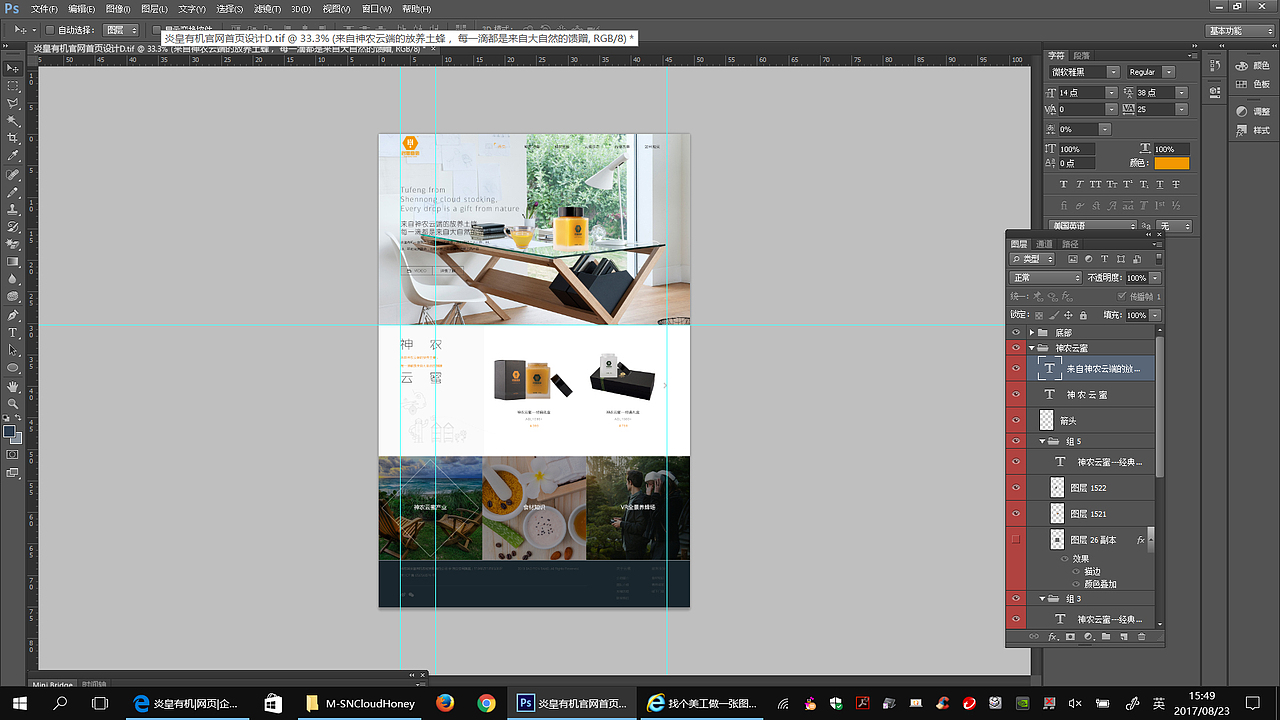The height and width of the screenshot is (720, 1280).
Task: Hide the 组 5 group
Action: 1016,441
